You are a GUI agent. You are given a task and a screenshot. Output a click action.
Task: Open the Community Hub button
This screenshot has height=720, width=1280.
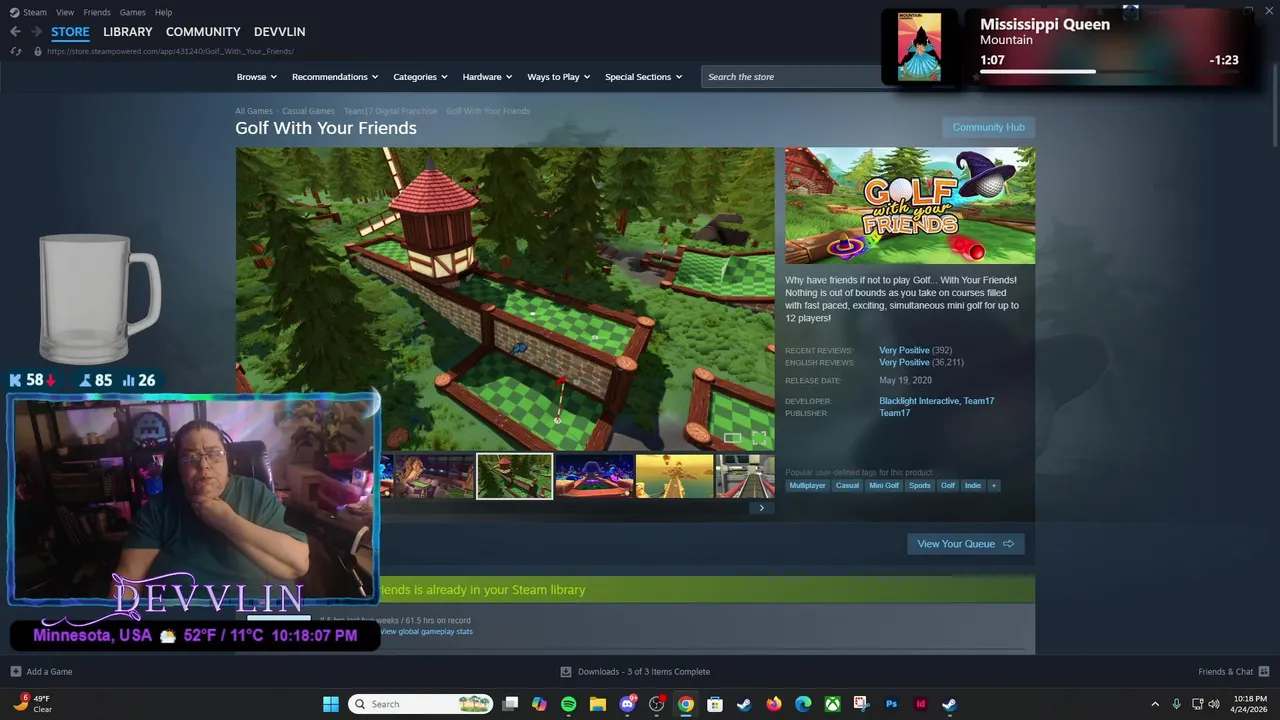click(988, 127)
